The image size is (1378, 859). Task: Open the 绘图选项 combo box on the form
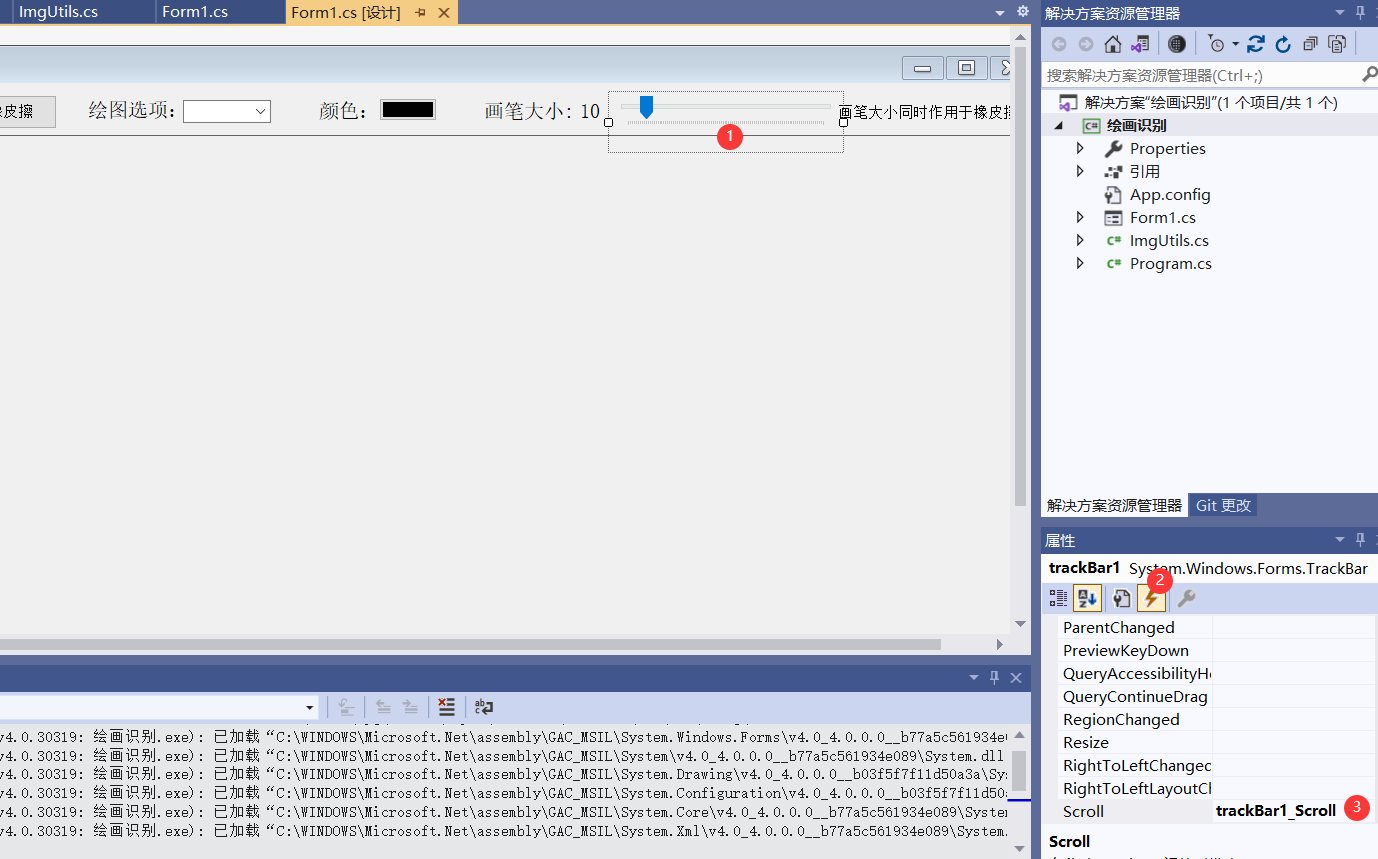pyautogui.click(x=227, y=111)
